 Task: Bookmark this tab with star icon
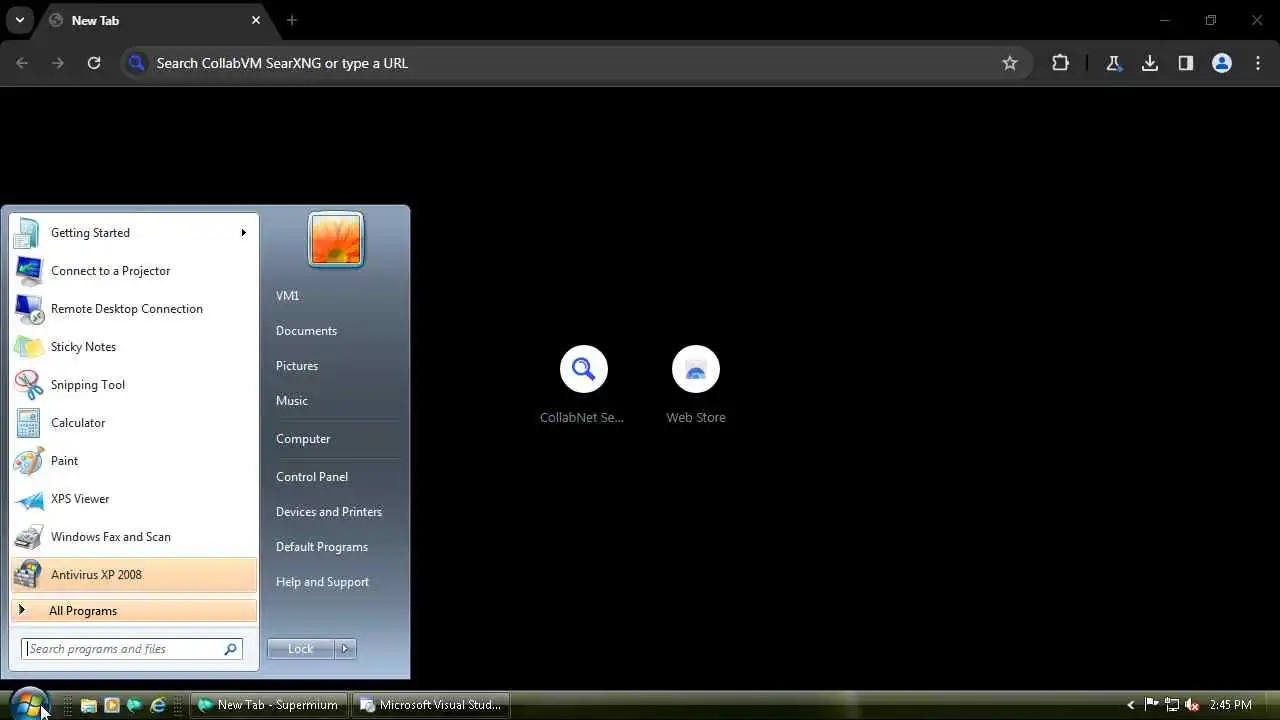click(1010, 63)
